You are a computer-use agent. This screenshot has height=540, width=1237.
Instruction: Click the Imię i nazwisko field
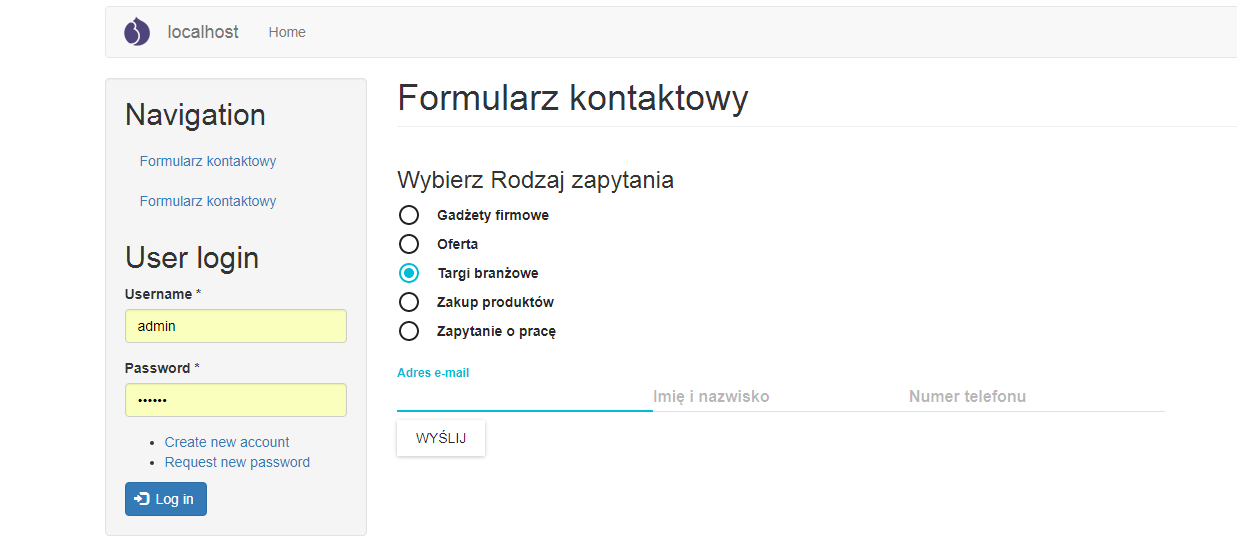coord(781,396)
